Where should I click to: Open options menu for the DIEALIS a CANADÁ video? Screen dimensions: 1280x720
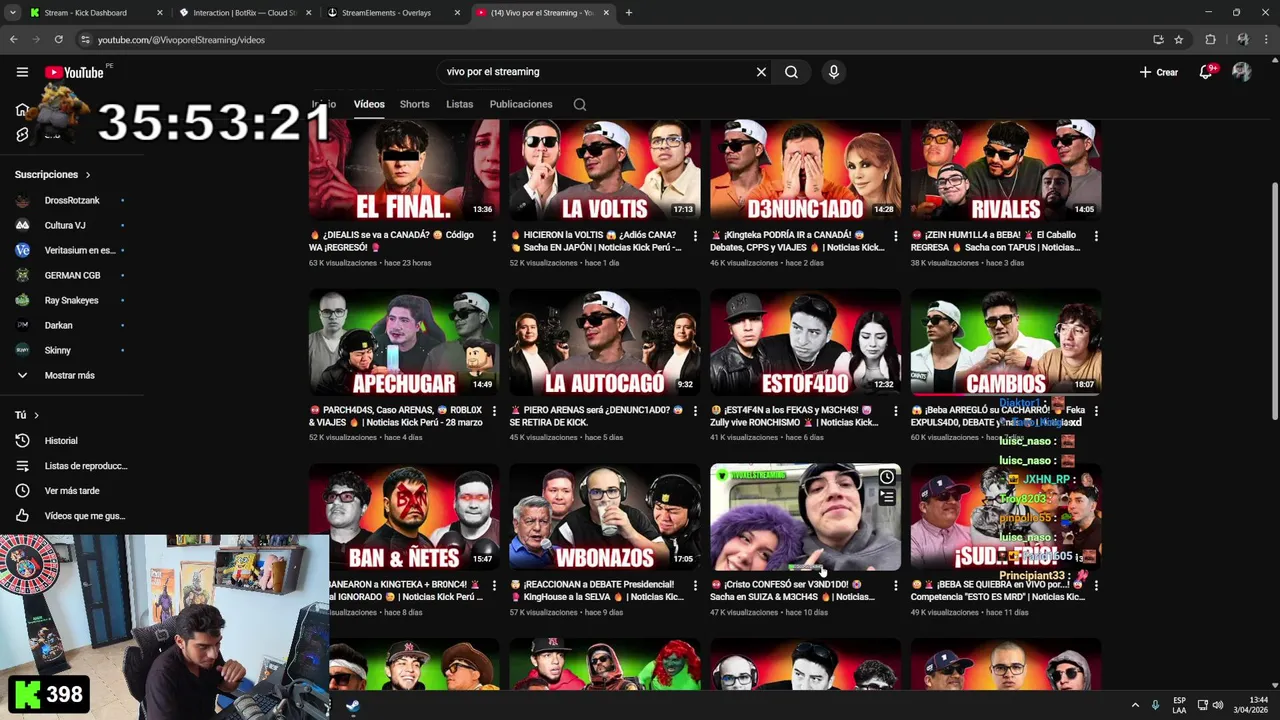(x=494, y=236)
